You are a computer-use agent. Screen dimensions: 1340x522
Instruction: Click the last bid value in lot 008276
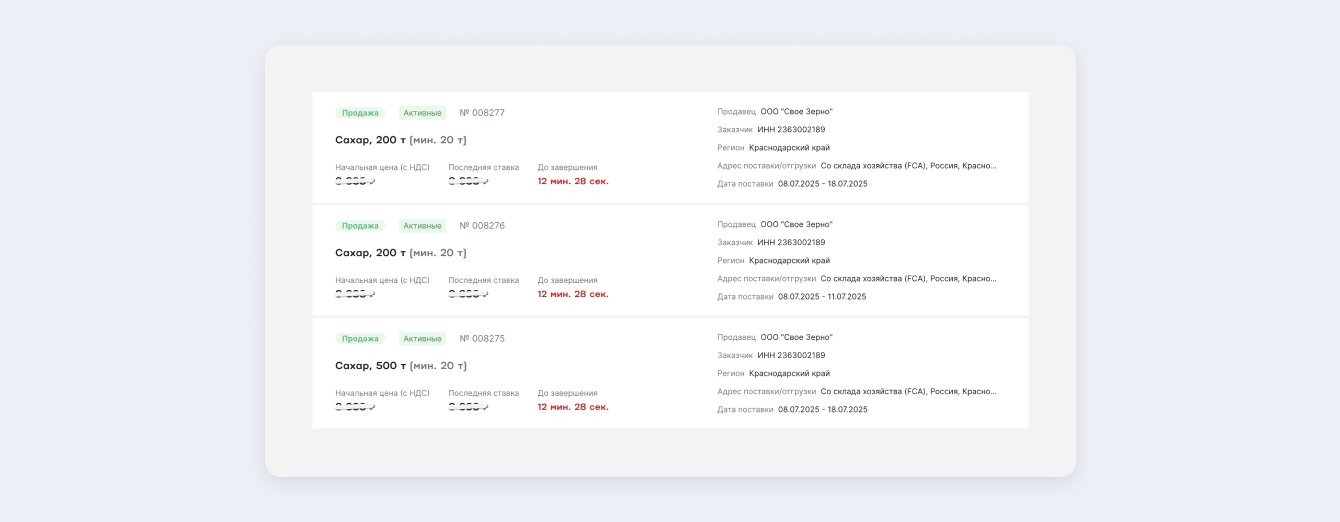coord(468,294)
